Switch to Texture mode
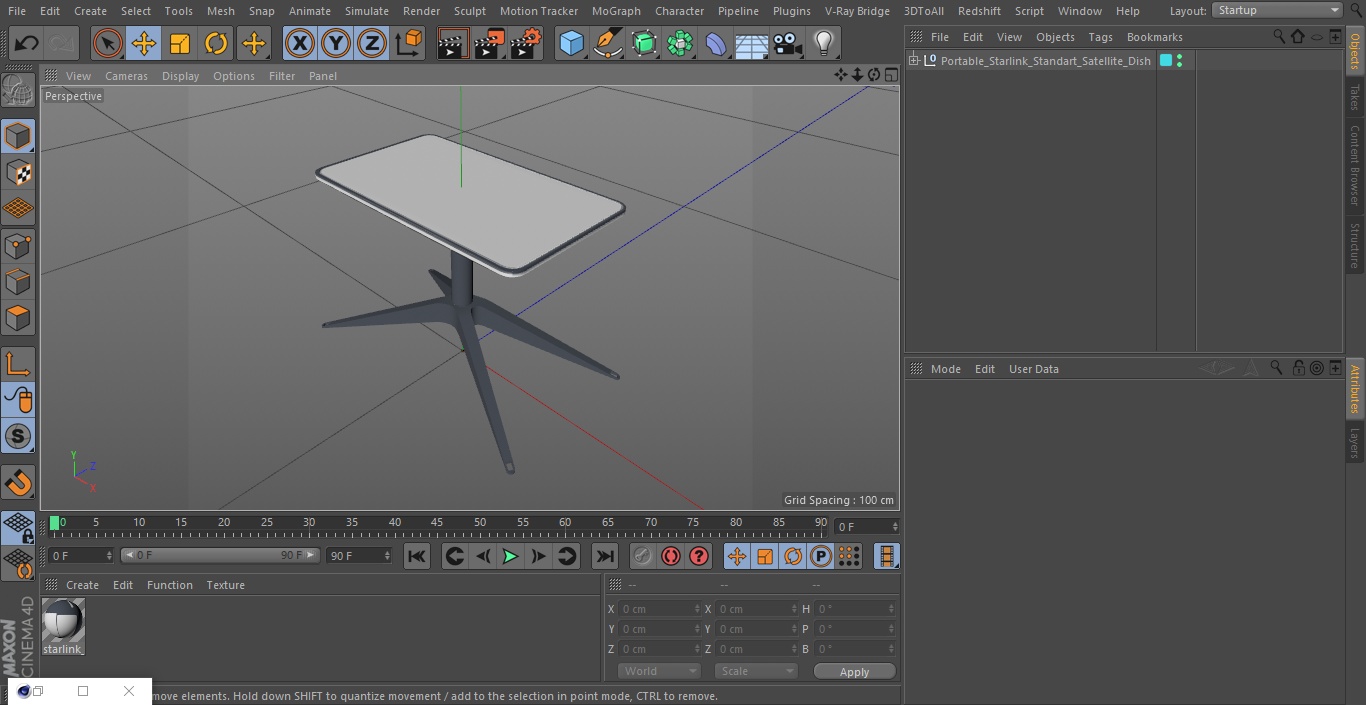The width and height of the screenshot is (1366, 705). (x=18, y=172)
